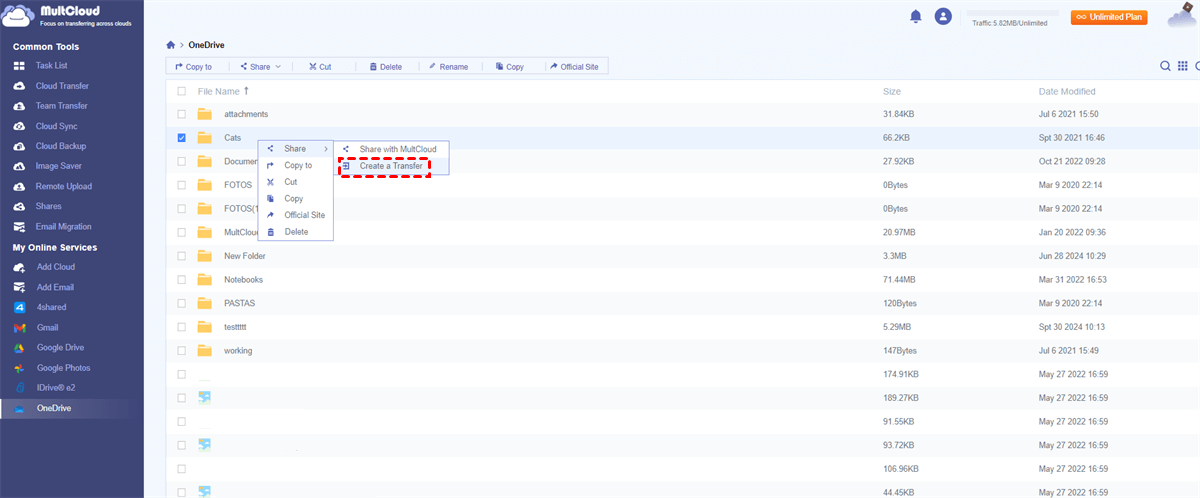Click the search magnifier icon

(x=1165, y=66)
